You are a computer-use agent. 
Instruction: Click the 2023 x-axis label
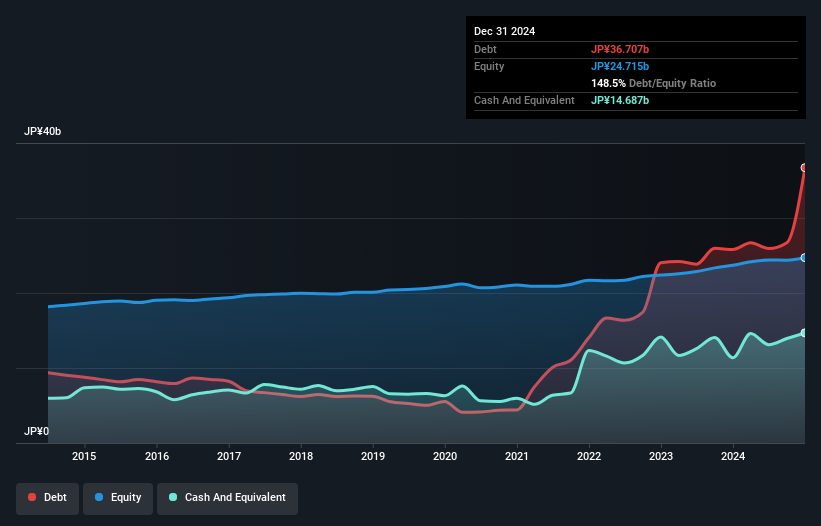[x=661, y=456]
